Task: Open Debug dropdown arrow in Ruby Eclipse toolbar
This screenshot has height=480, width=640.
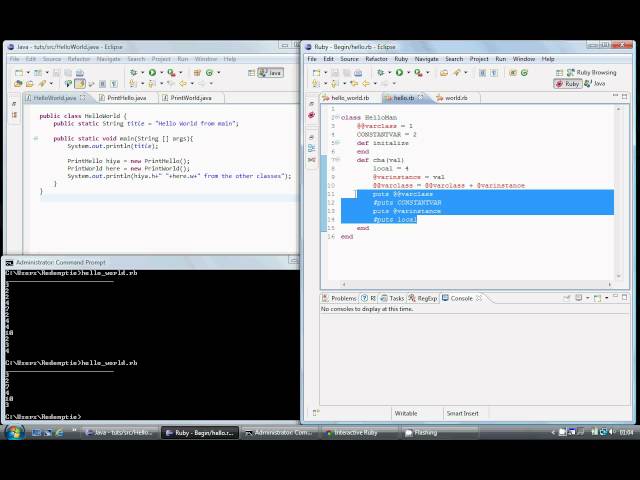Action: coord(389,73)
